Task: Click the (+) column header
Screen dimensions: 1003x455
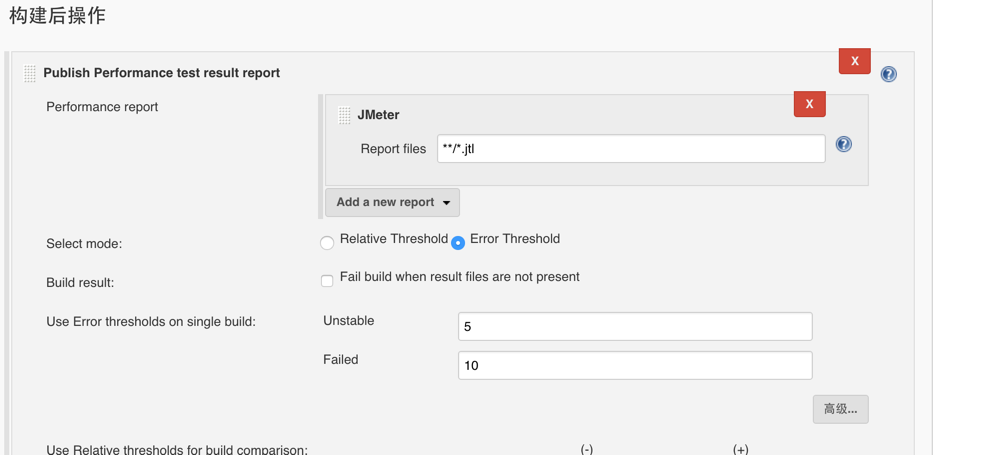Action: pyautogui.click(x=740, y=449)
